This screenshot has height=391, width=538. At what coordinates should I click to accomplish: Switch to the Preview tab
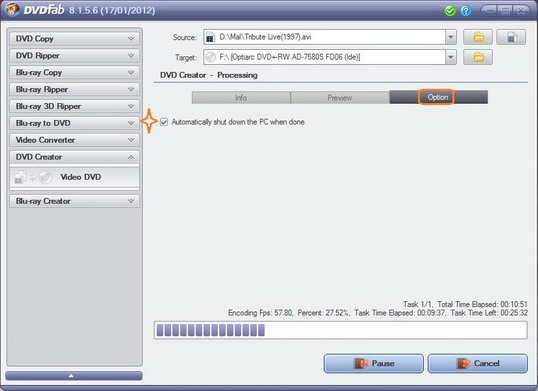pos(340,98)
